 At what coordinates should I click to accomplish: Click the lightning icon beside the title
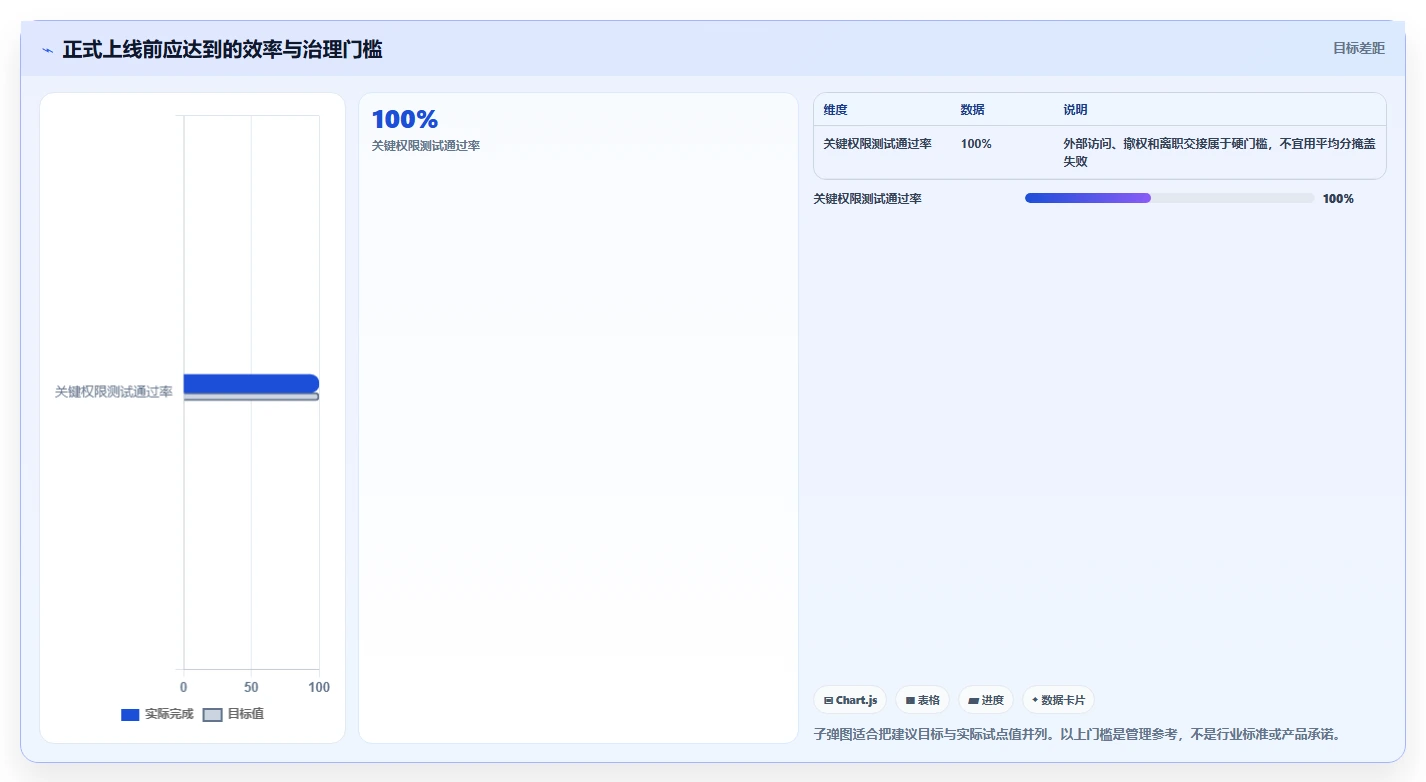[47, 50]
